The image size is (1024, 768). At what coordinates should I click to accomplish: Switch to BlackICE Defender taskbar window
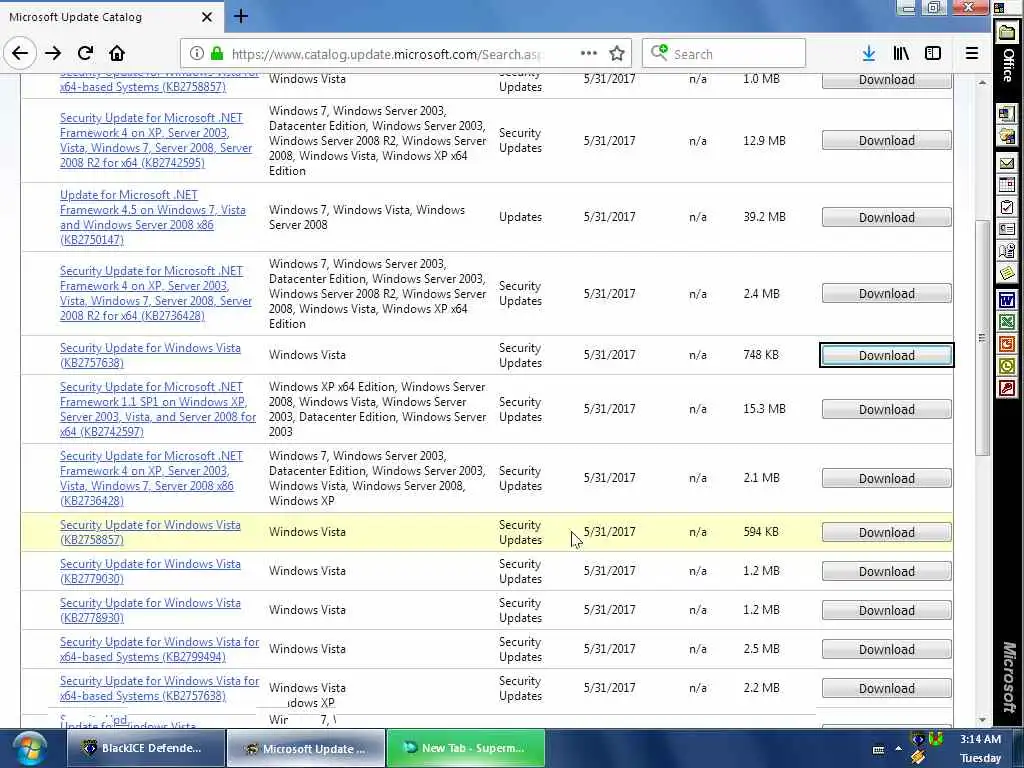(145, 748)
